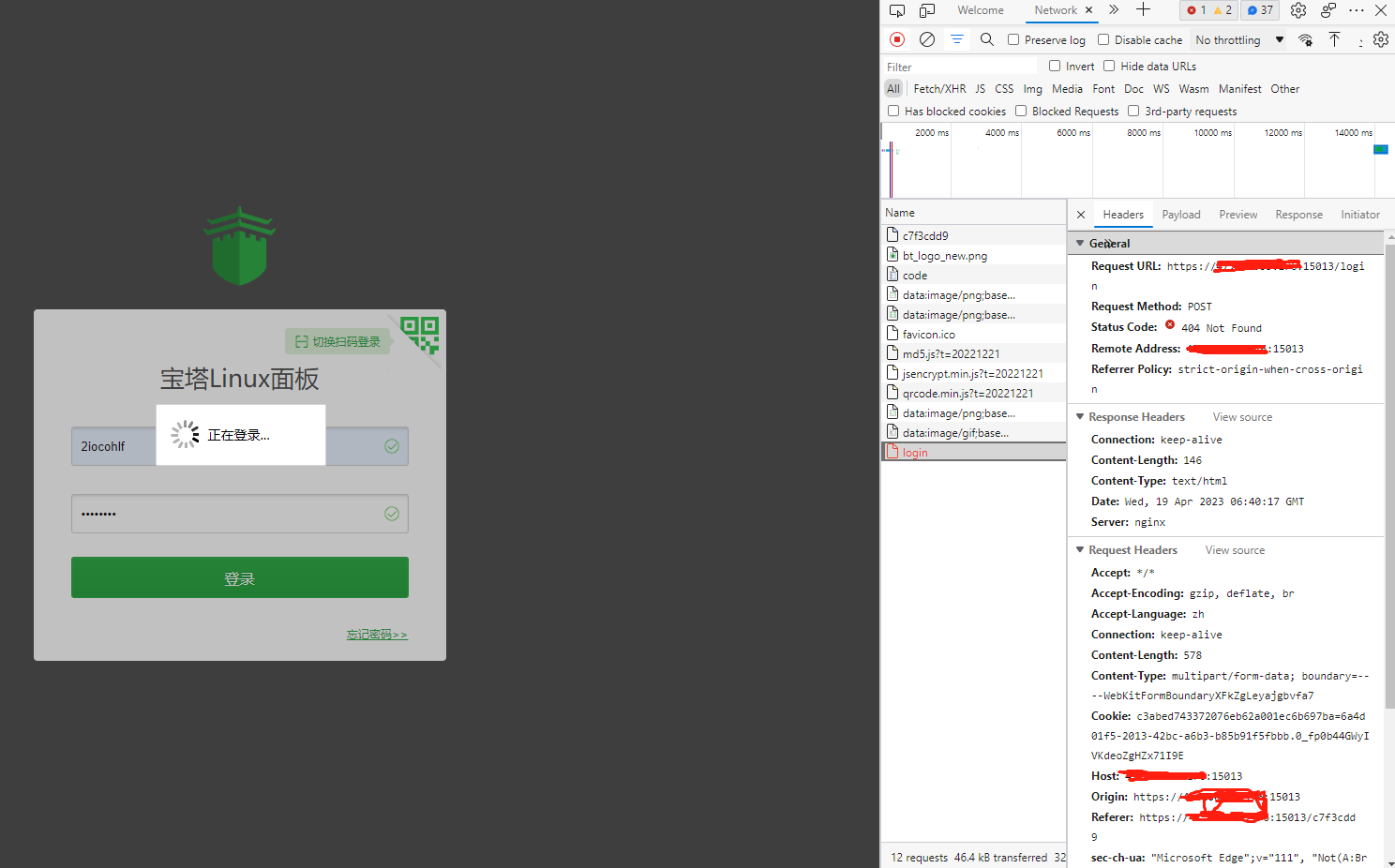The image size is (1395, 868).
Task: Open errors and warnings counter
Action: point(1209,10)
